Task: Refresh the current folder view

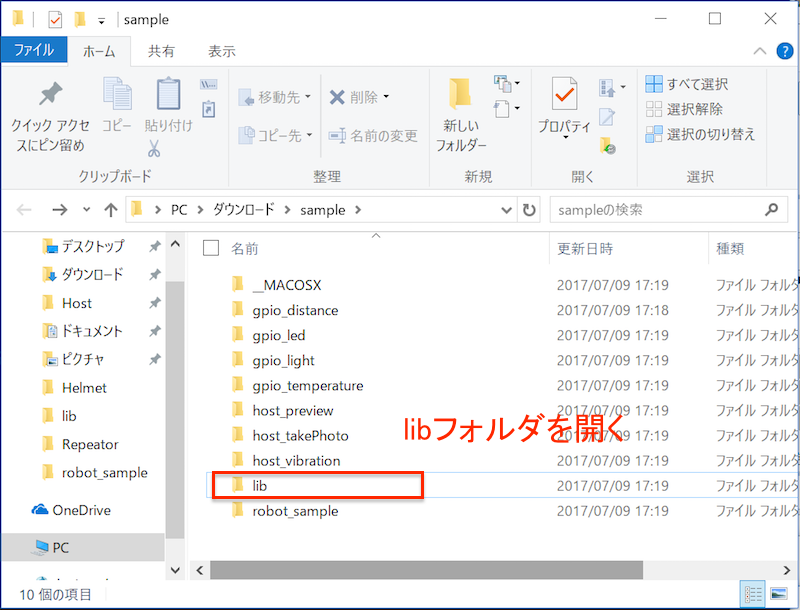Action: click(530, 210)
